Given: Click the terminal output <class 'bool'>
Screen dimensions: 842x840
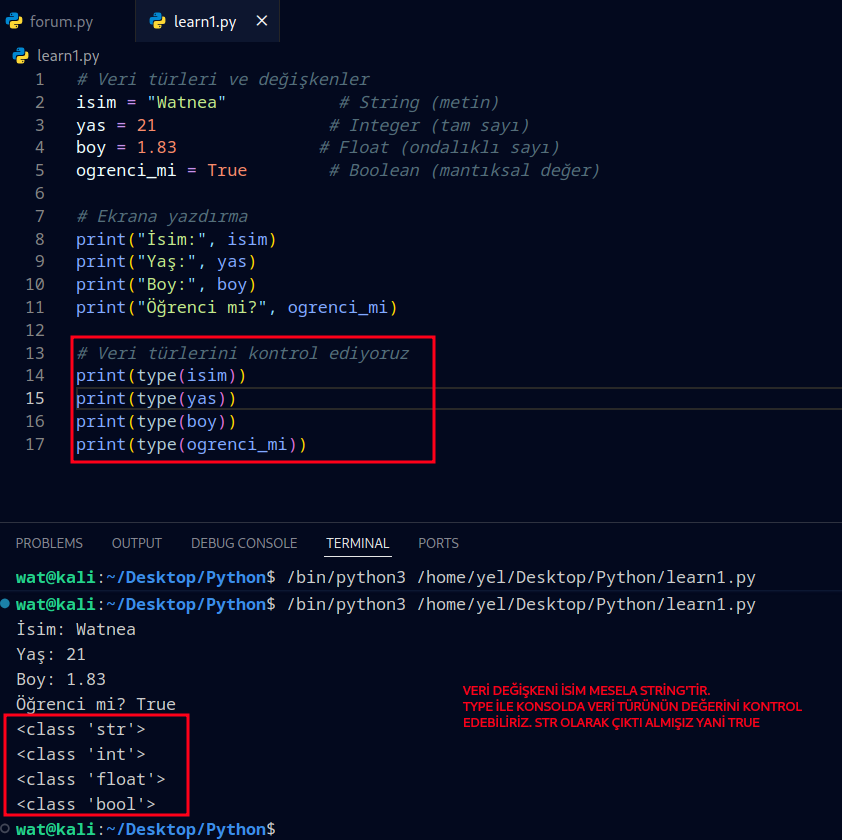Looking at the screenshot, I should [x=86, y=805].
